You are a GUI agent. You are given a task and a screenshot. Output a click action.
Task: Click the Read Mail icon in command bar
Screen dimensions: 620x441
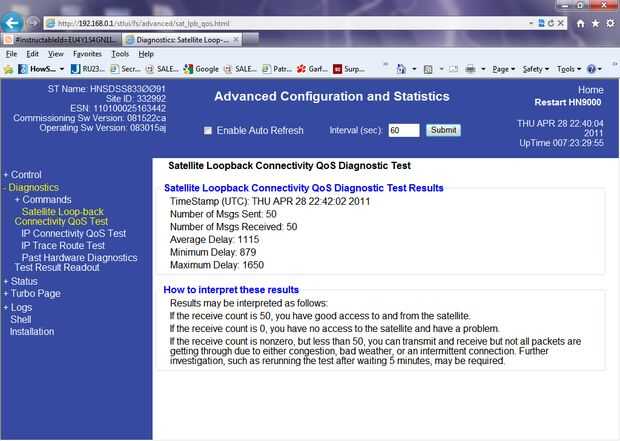pyautogui.click(x=453, y=70)
